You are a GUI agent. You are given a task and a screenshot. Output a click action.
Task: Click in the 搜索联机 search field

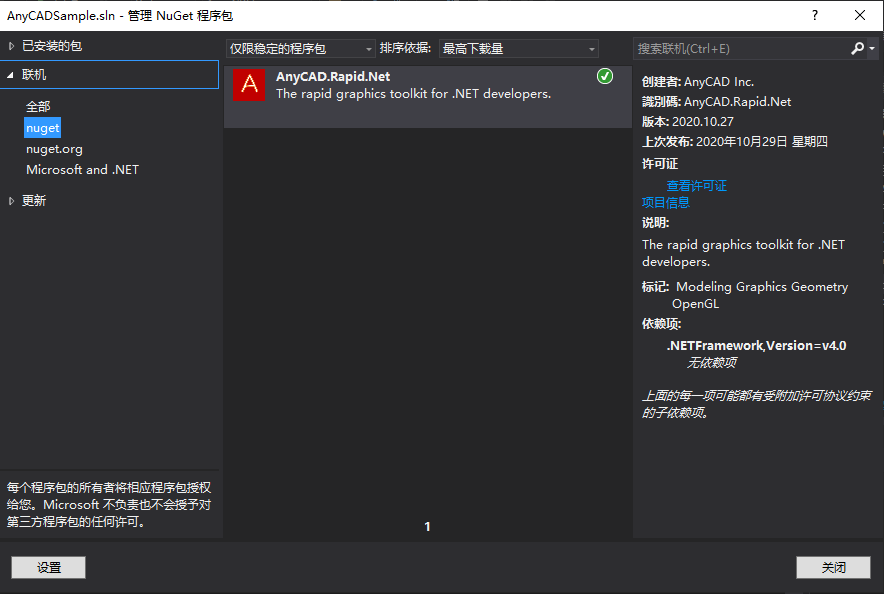coord(740,48)
